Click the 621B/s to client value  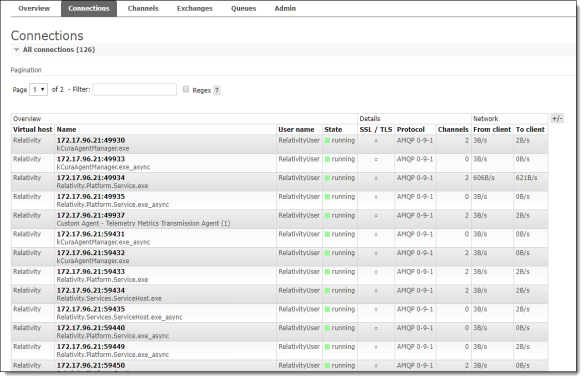tap(526, 178)
